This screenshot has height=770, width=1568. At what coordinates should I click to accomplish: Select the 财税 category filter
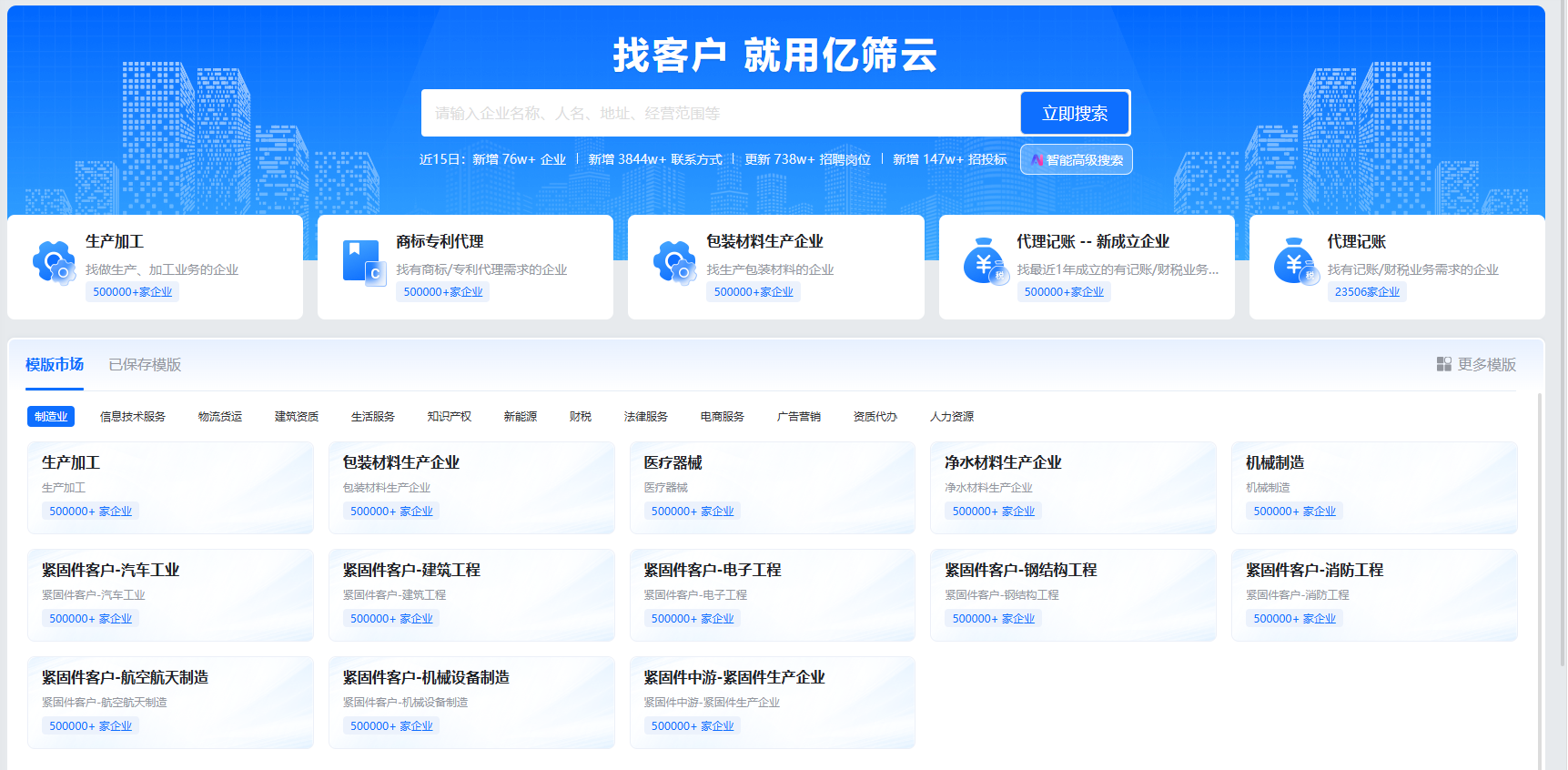tap(581, 416)
